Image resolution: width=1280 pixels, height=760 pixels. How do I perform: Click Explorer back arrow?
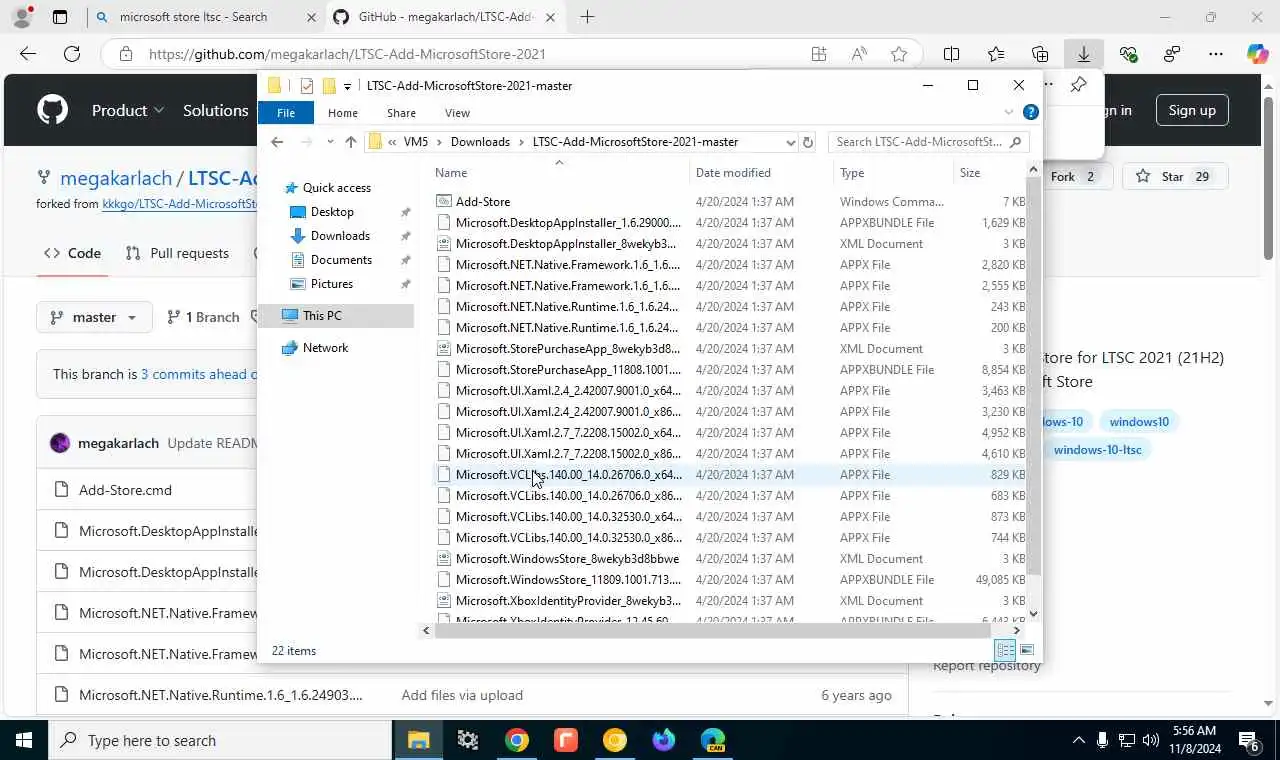(277, 142)
